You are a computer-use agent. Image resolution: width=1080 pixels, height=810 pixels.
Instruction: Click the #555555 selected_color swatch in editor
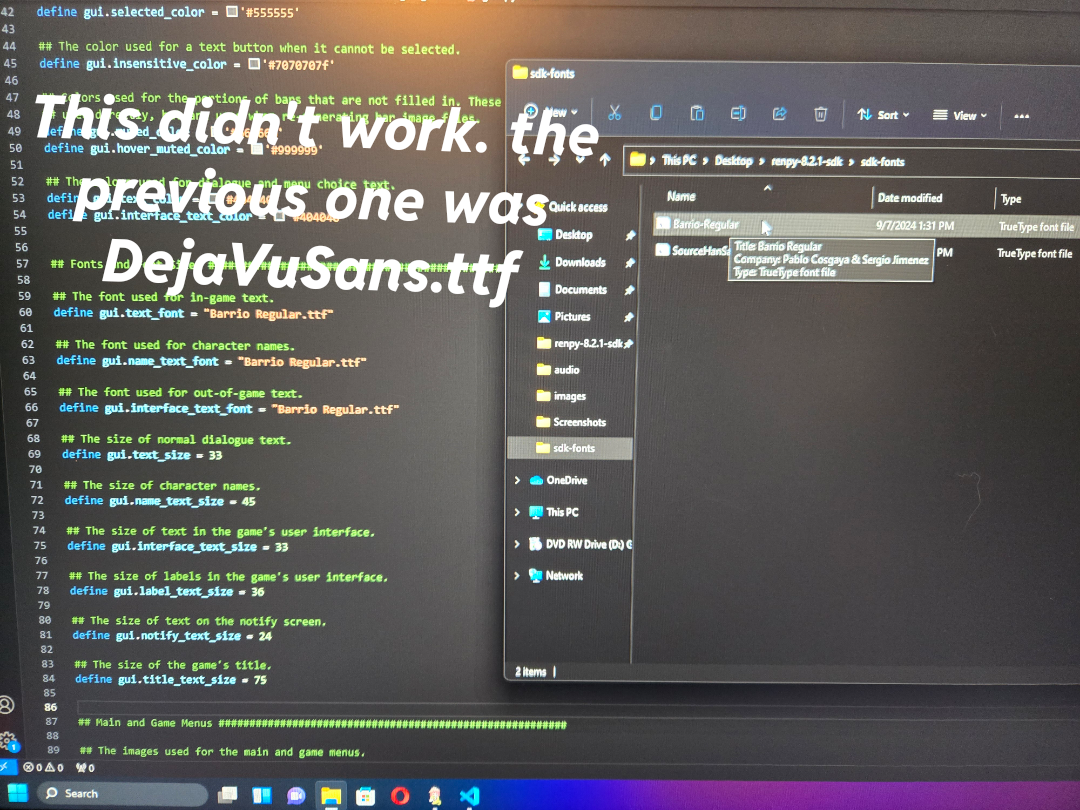(x=232, y=12)
